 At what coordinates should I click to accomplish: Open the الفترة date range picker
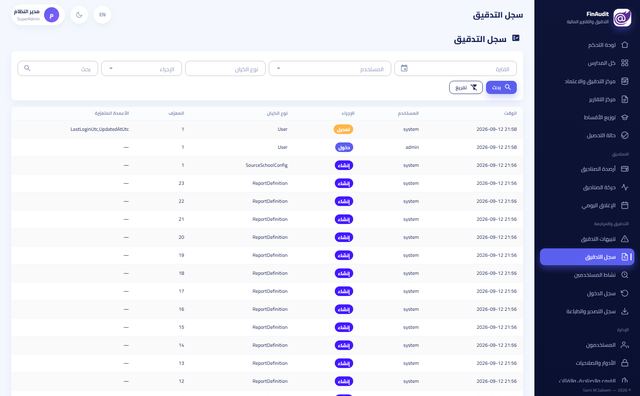click(x=456, y=69)
